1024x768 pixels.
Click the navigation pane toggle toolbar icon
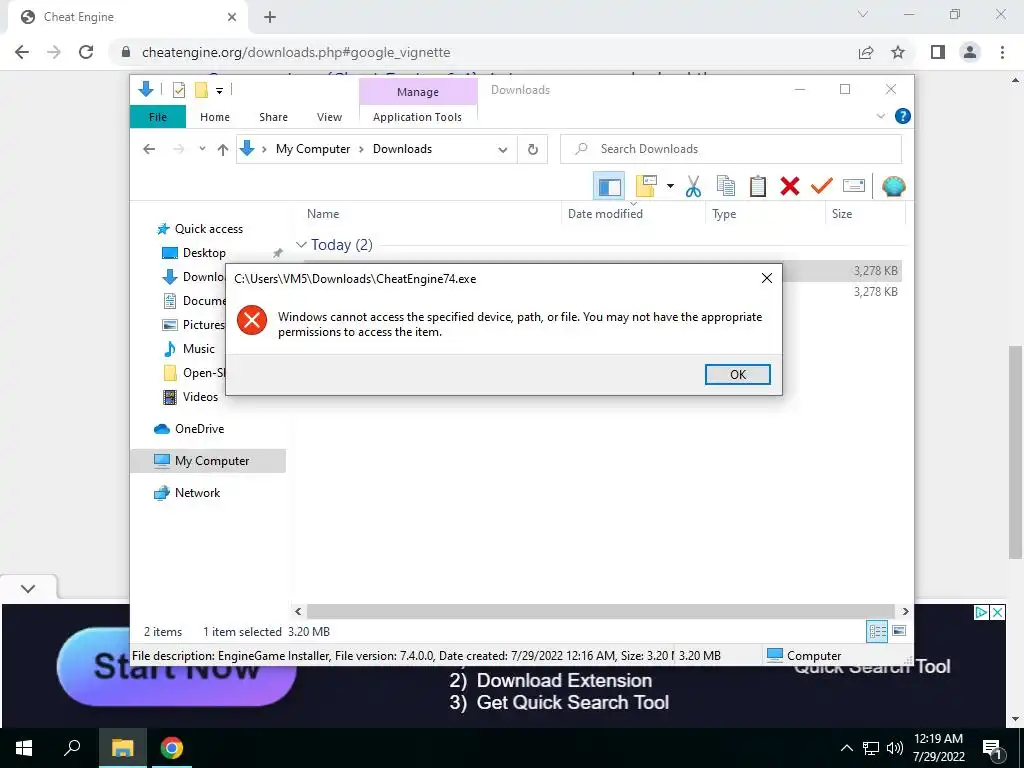(x=609, y=187)
